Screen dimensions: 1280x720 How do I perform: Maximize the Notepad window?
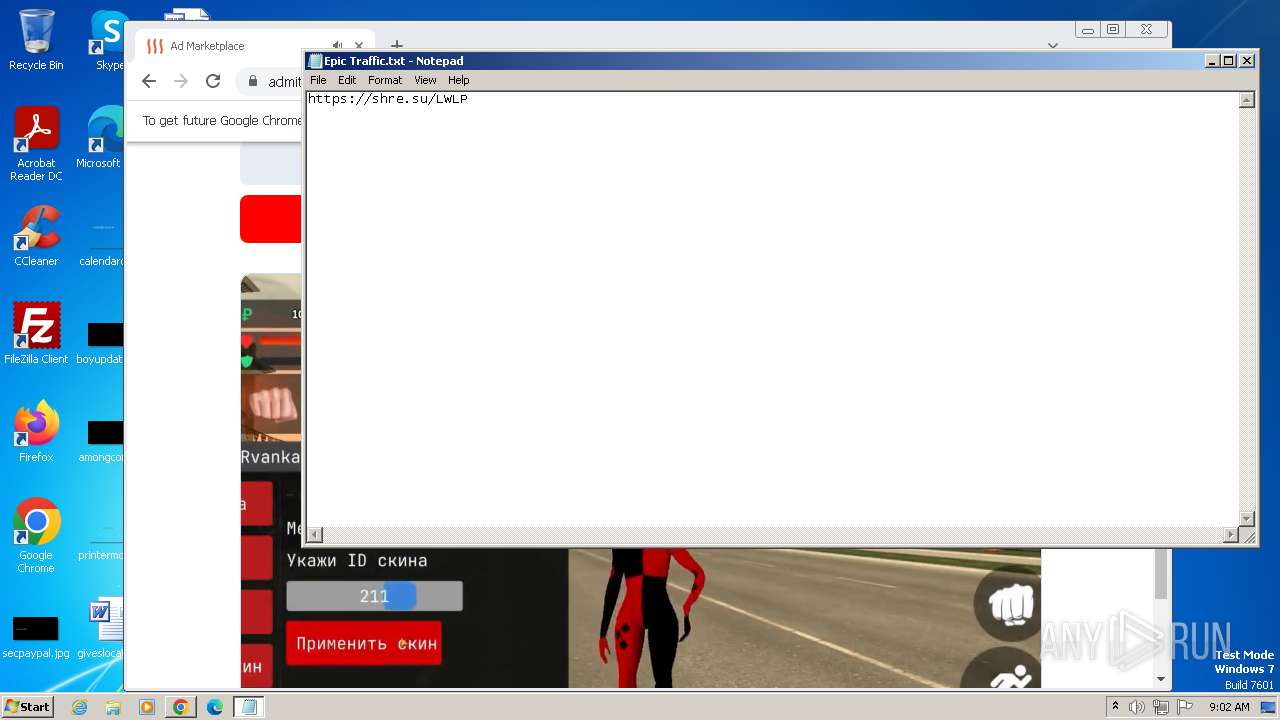[1229, 61]
